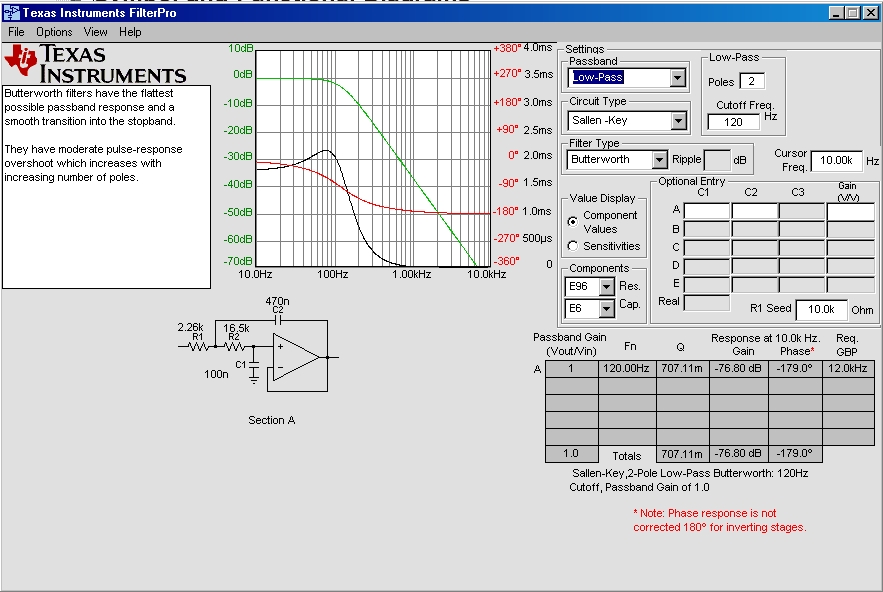Click the Totals passband gain 1.0 cell
The height and width of the screenshot is (592, 883).
click(x=571, y=453)
